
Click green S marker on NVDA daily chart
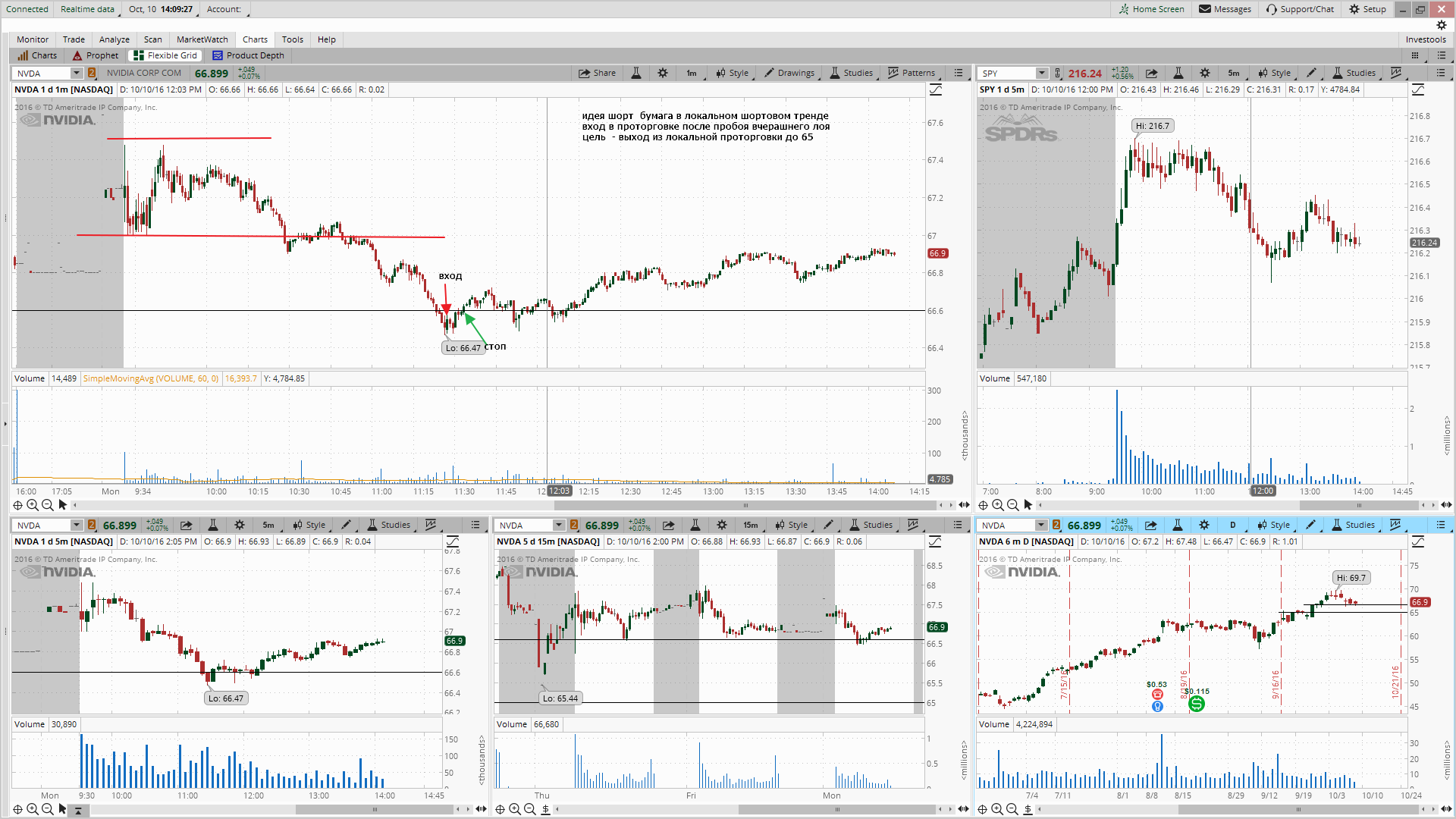(x=1197, y=704)
